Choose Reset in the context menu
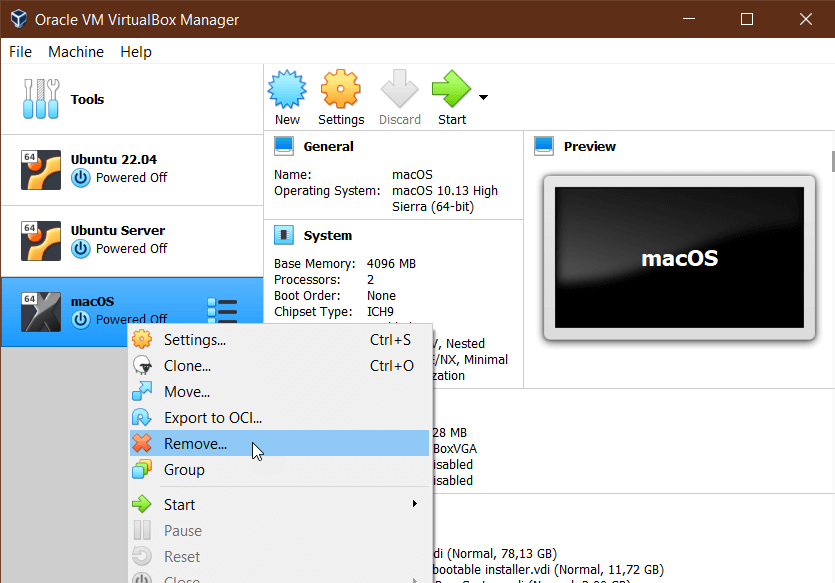Screen dimensions: 835x583 pos(280,557)
